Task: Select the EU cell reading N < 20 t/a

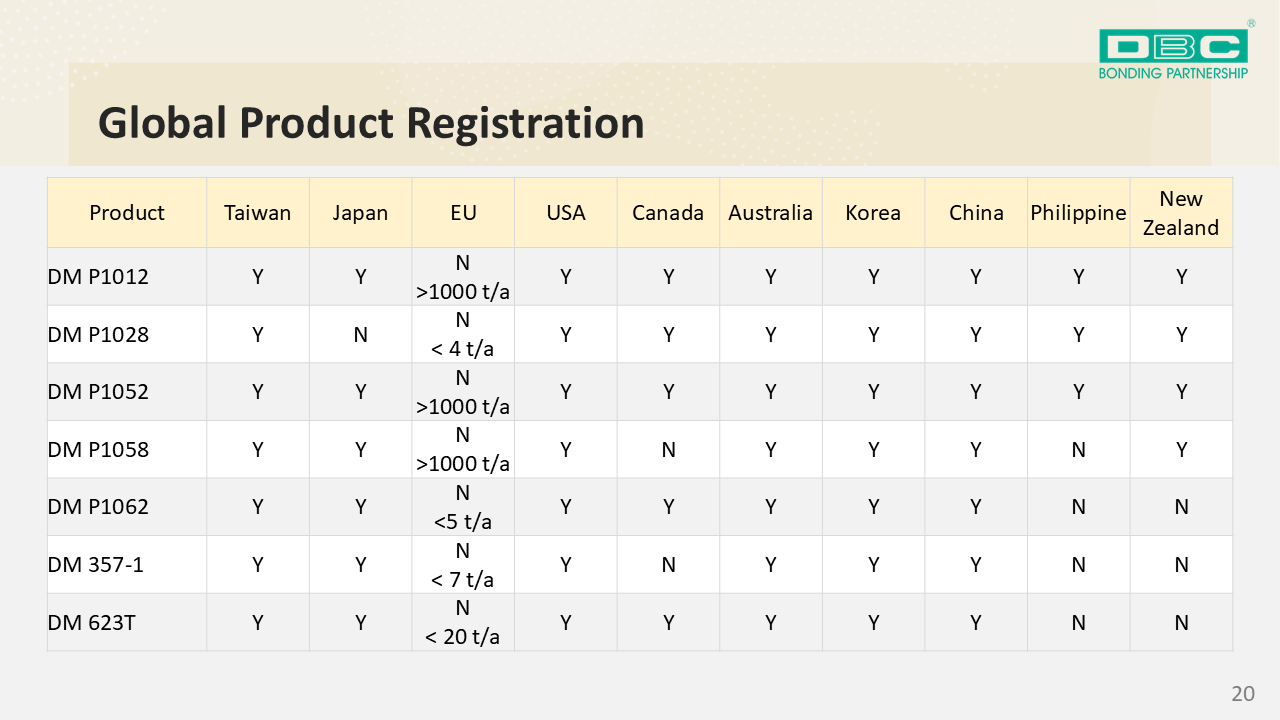Action: [463, 622]
